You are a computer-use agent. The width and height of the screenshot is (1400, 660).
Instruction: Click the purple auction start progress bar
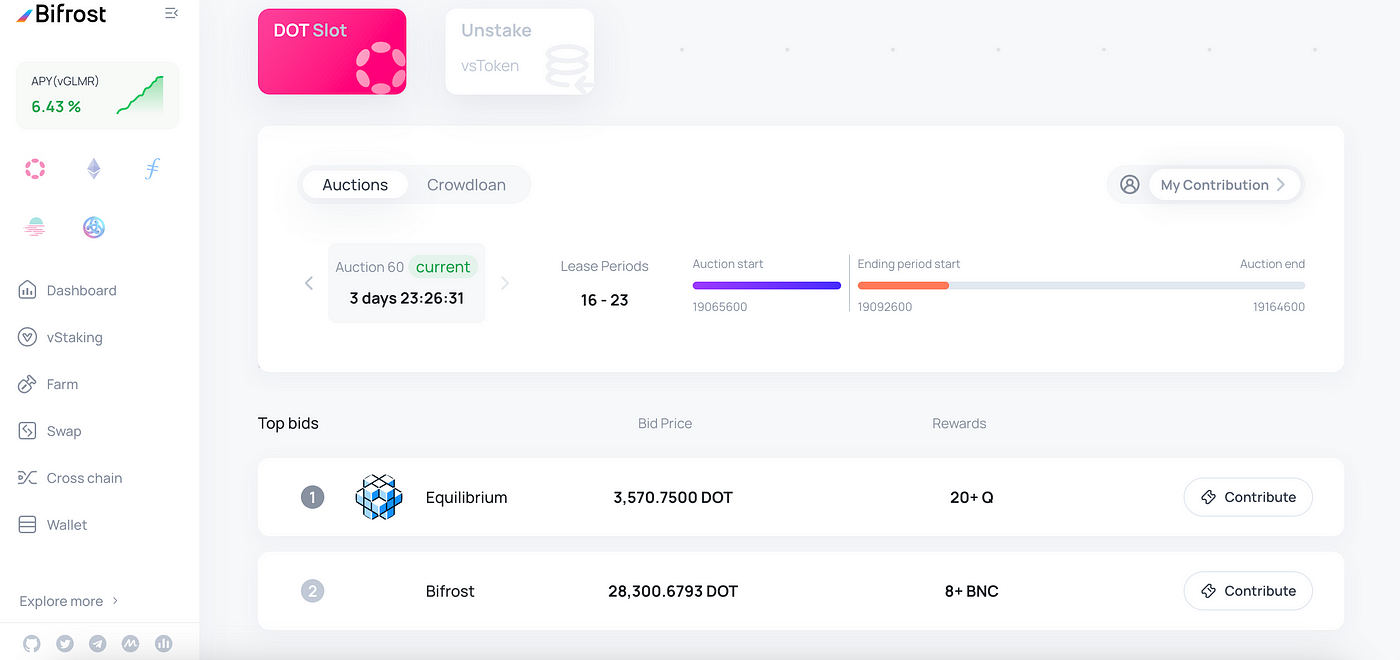[x=767, y=286]
